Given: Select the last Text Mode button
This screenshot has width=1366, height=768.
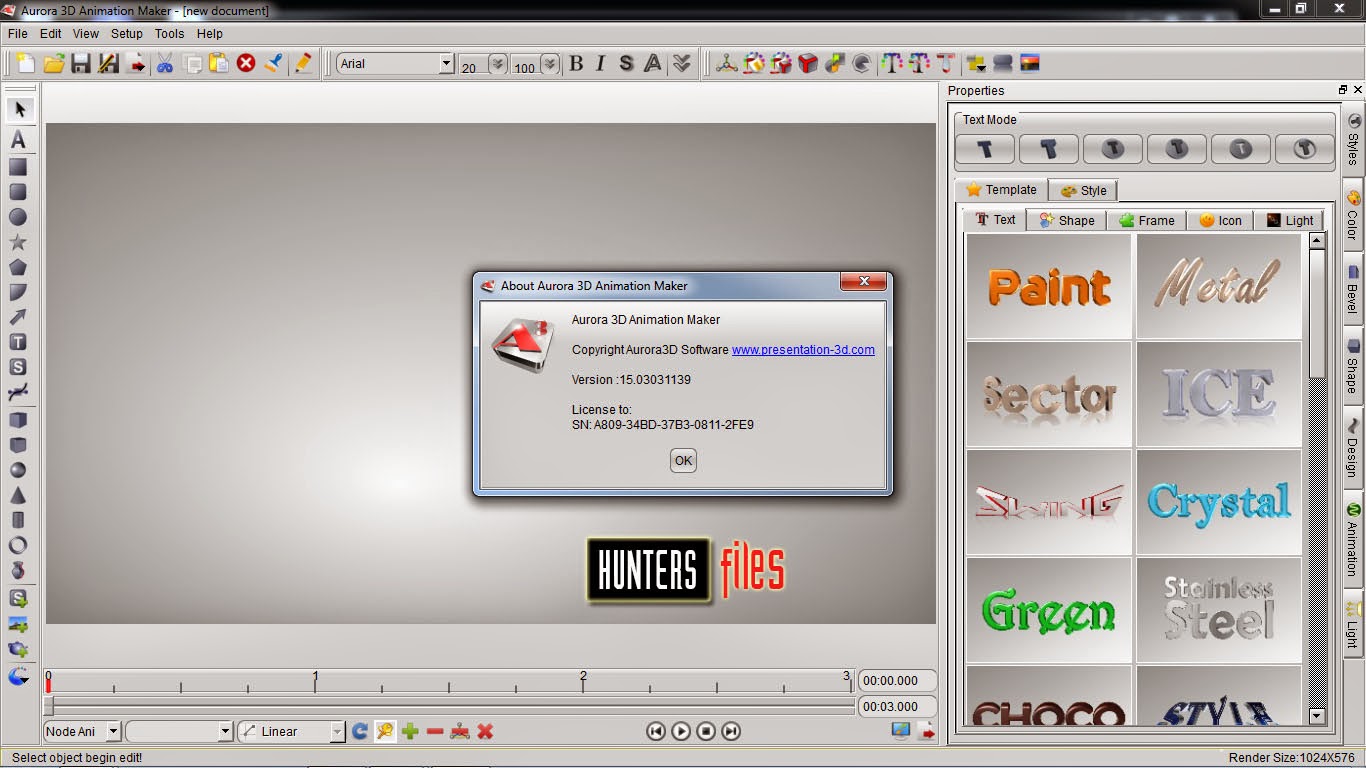Looking at the screenshot, I should click(1305, 149).
